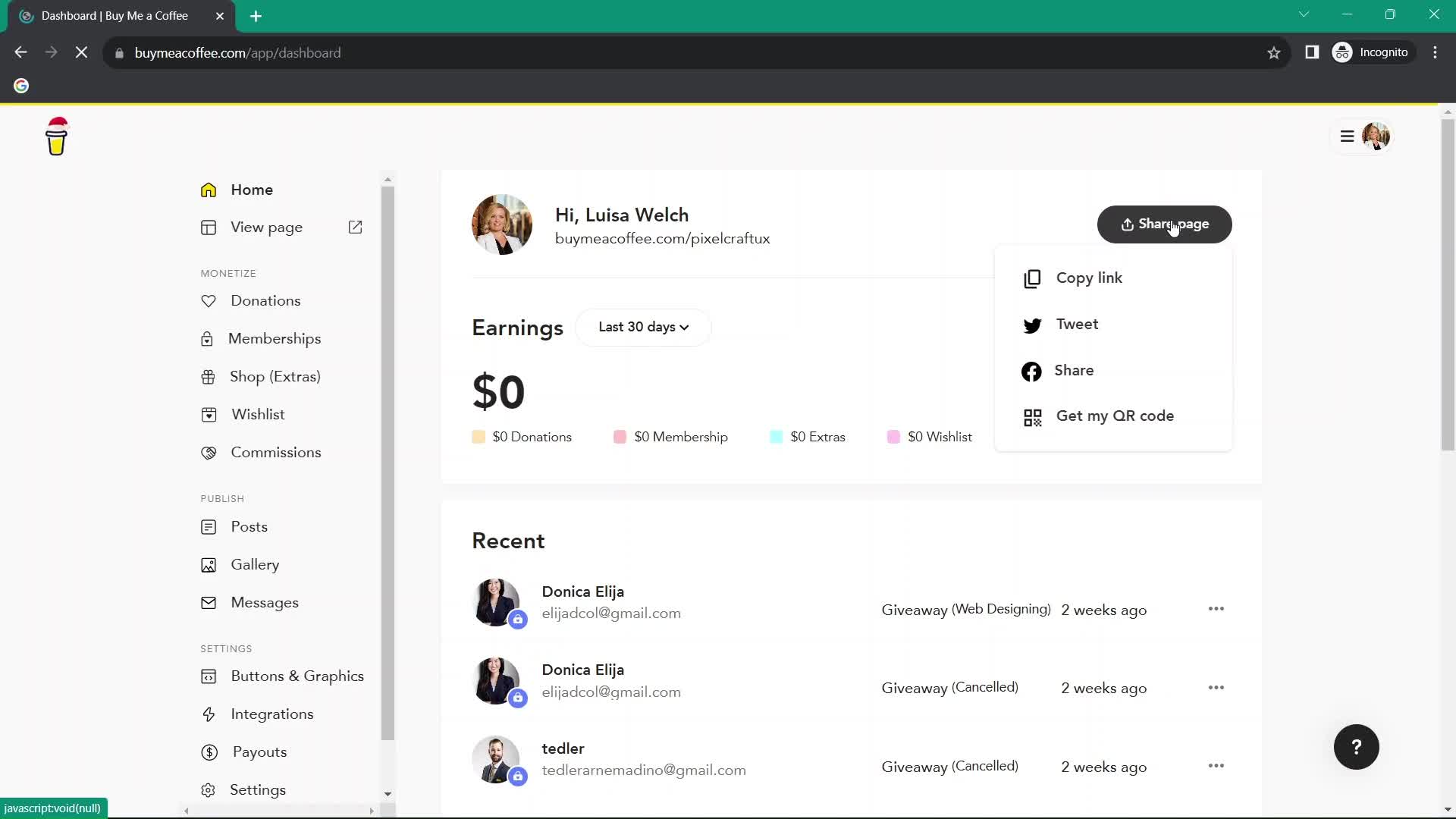Open the browser side panel icon
This screenshot has width=1456, height=819.
click(x=1312, y=52)
